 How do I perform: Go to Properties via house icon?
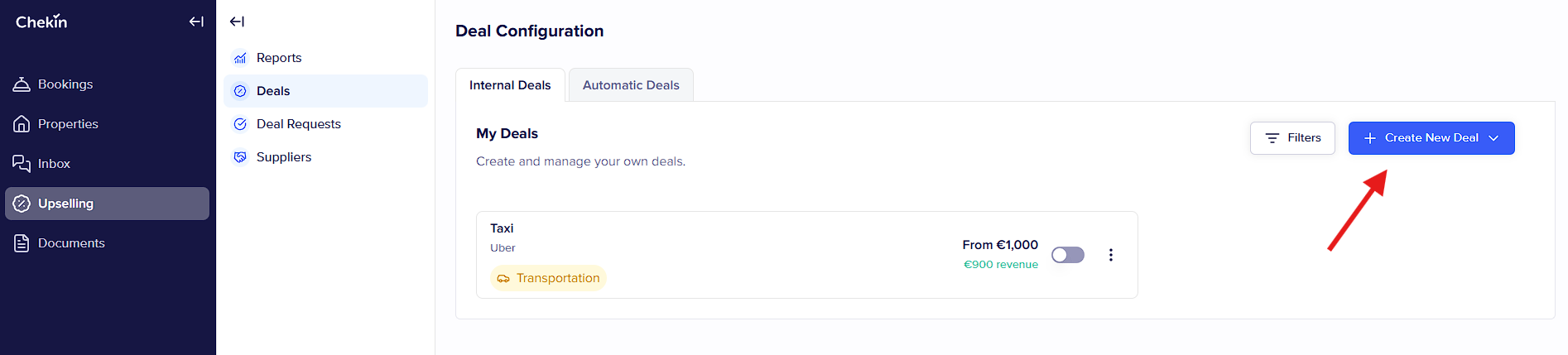(x=22, y=124)
